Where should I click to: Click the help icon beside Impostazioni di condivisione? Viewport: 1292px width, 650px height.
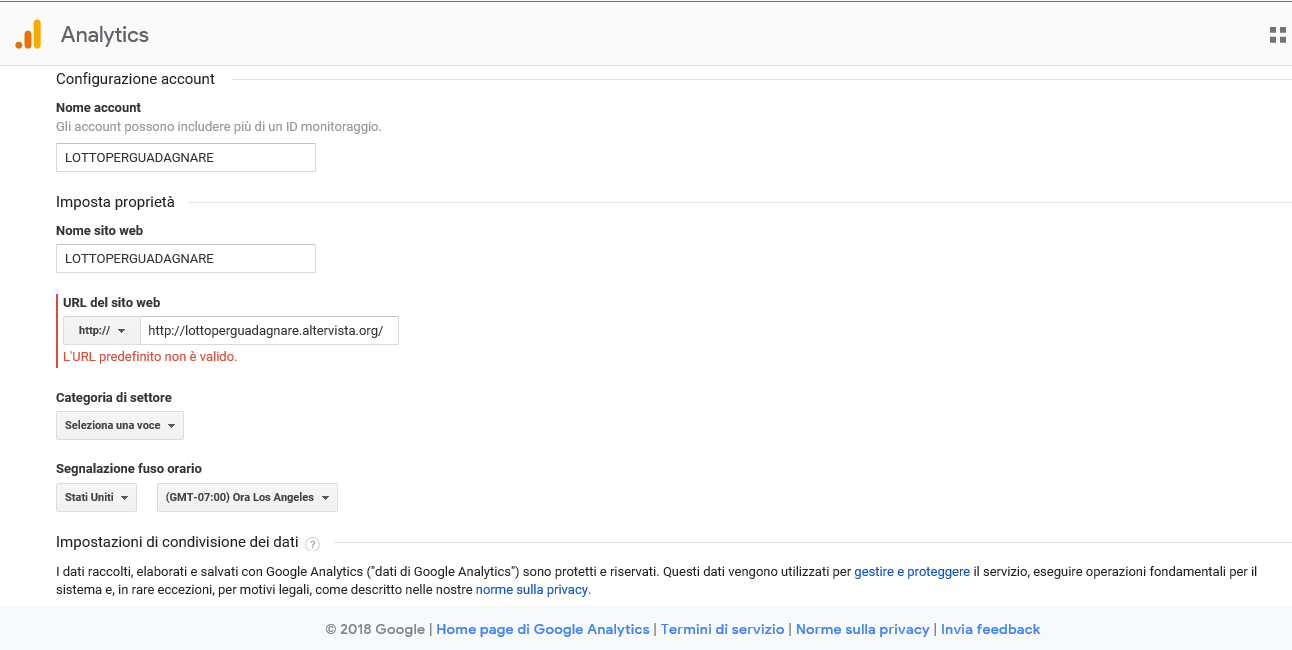click(312, 544)
